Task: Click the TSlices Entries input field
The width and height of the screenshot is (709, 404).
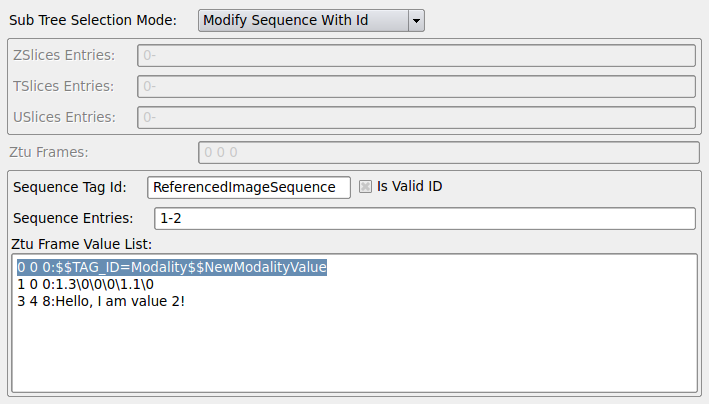Action: pyautogui.click(x=416, y=86)
